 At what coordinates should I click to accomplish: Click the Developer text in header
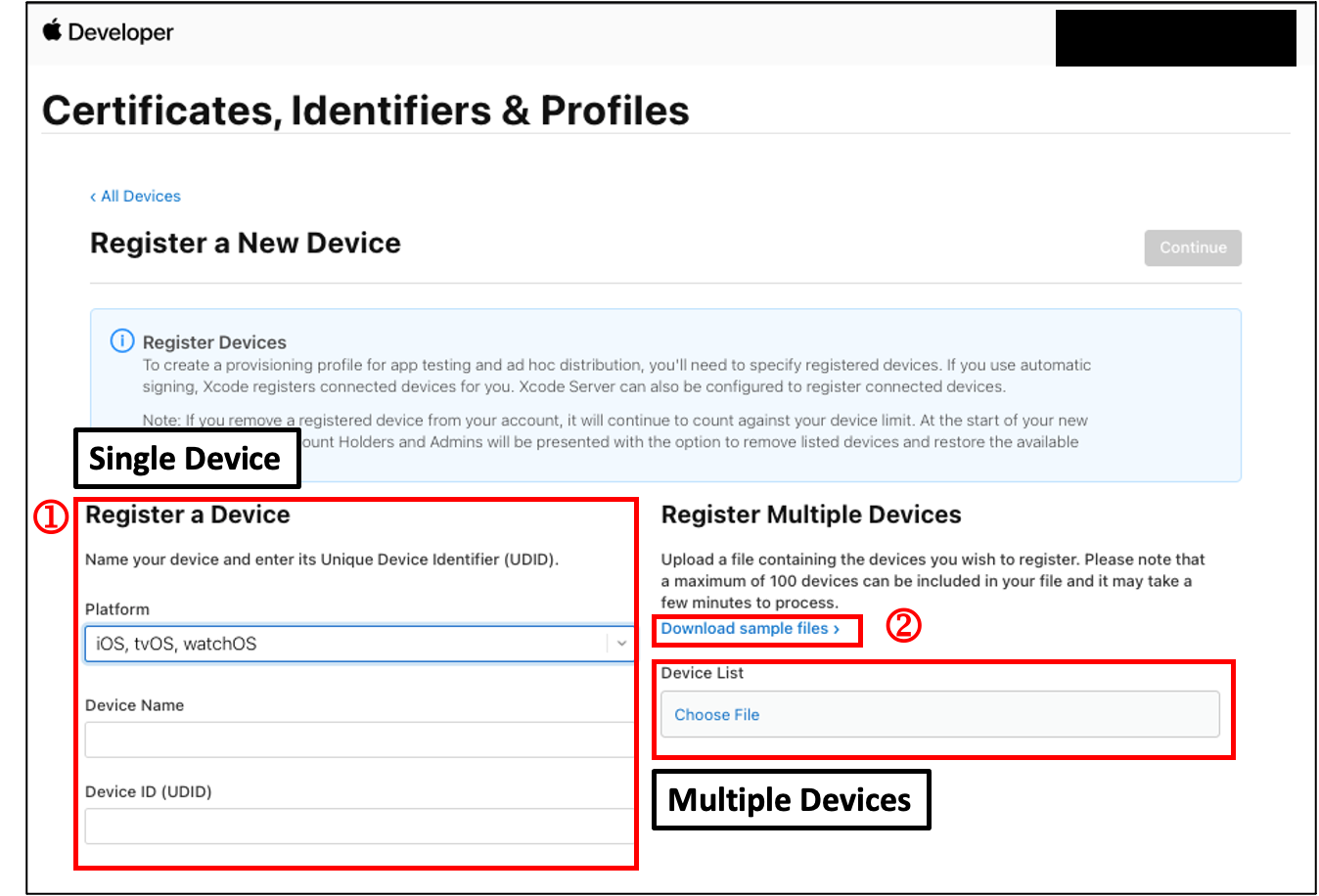coord(120,32)
